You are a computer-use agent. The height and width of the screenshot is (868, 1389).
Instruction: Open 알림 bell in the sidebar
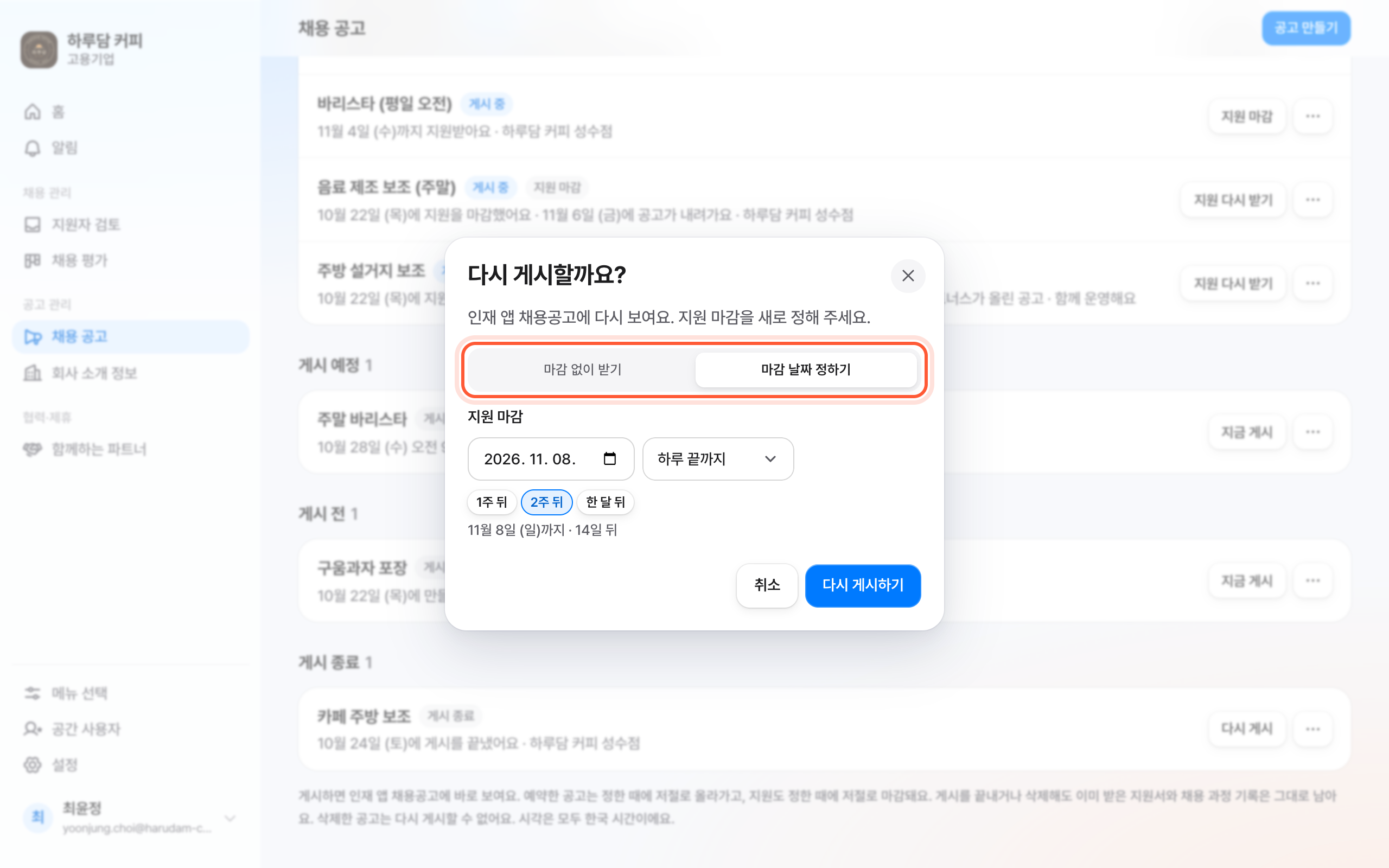(33, 148)
